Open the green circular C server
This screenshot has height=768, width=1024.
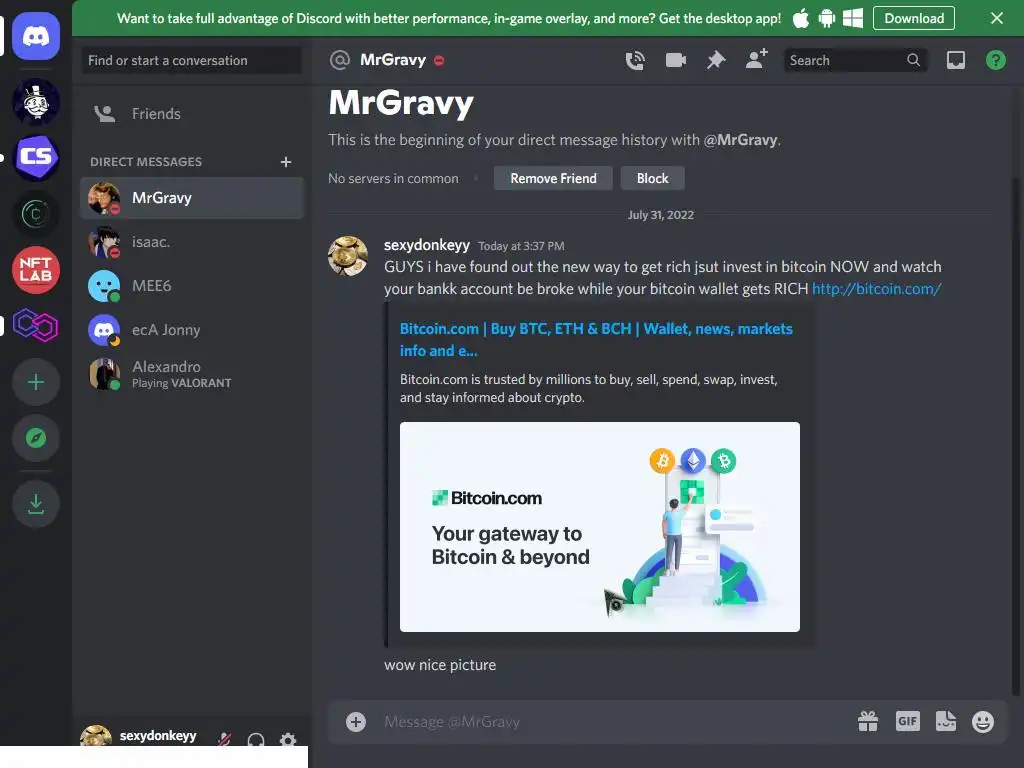tap(36, 214)
